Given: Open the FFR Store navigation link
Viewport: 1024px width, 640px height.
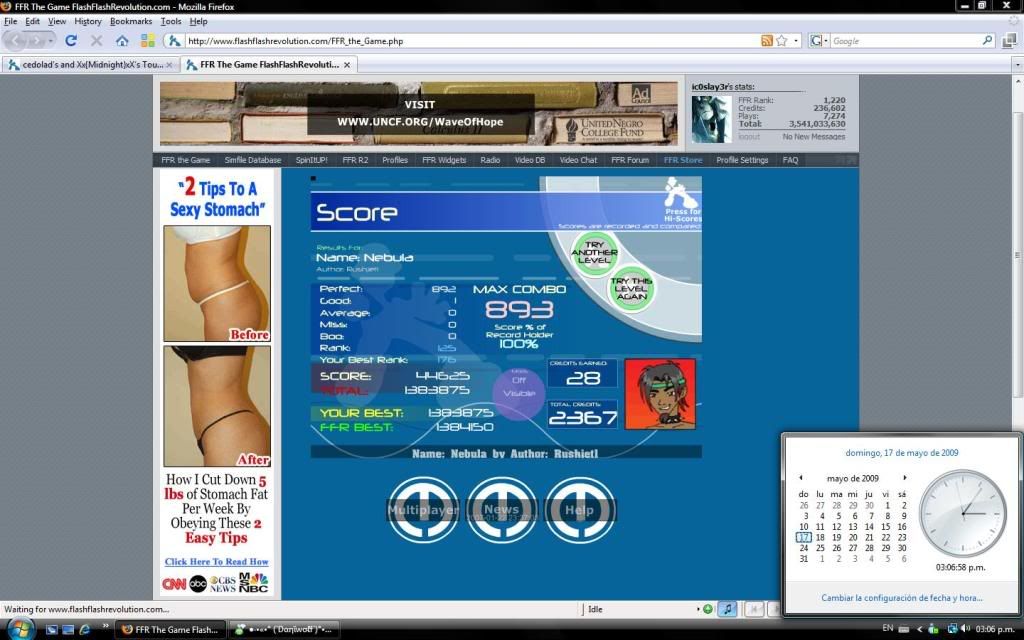Looking at the screenshot, I should click(x=683, y=160).
